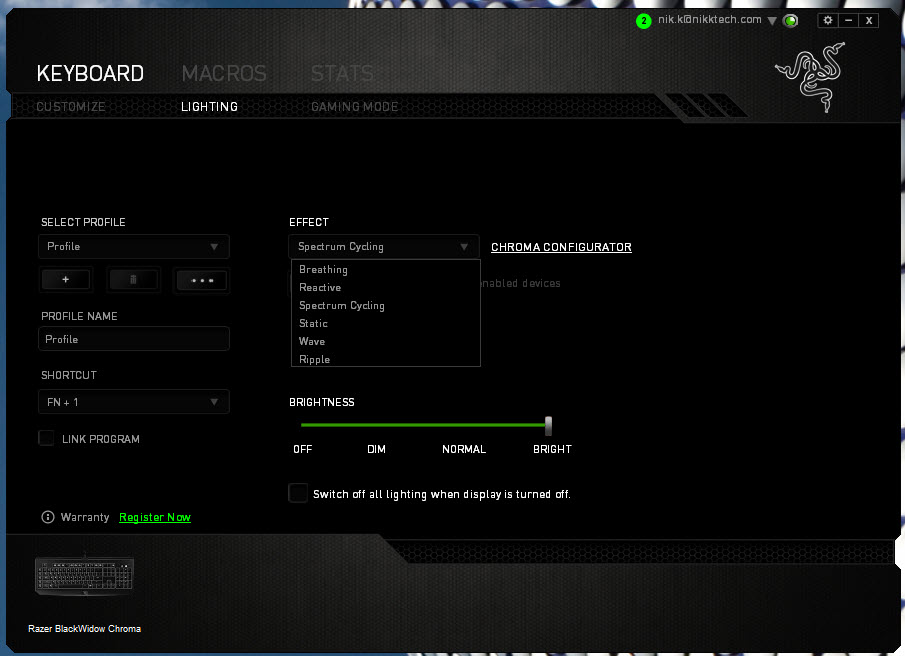
Task: Choose Ripple from effect list
Action: click(x=386, y=359)
